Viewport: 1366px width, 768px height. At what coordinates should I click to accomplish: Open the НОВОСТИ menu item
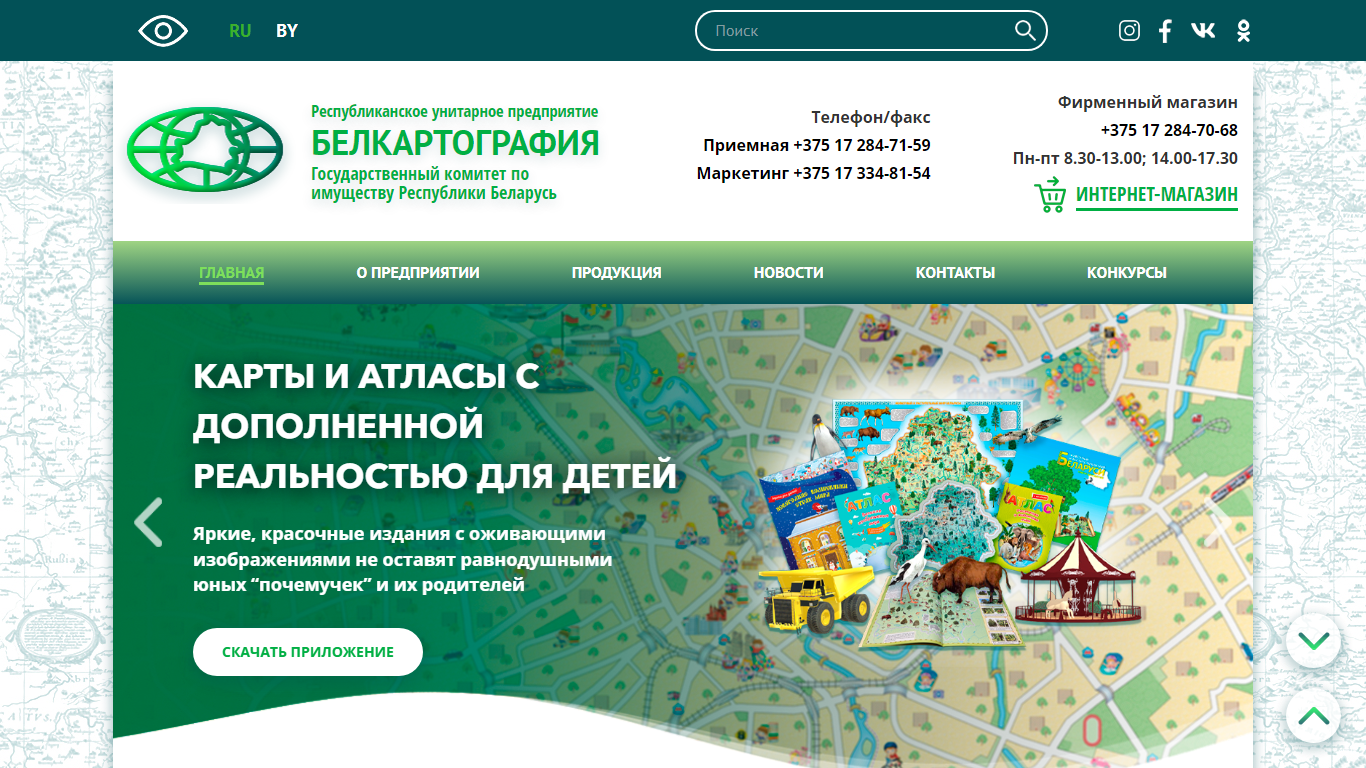(789, 273)
